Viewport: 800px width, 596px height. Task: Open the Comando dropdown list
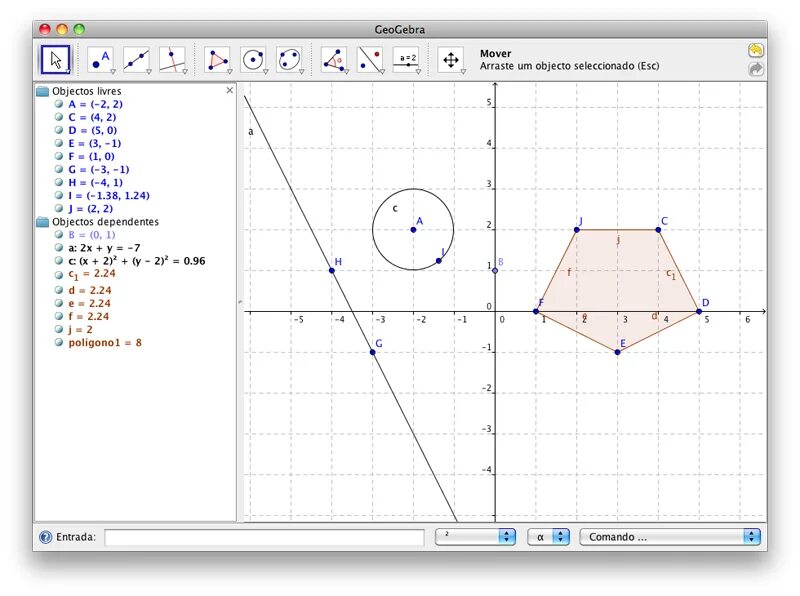click(x=670, y=537)
